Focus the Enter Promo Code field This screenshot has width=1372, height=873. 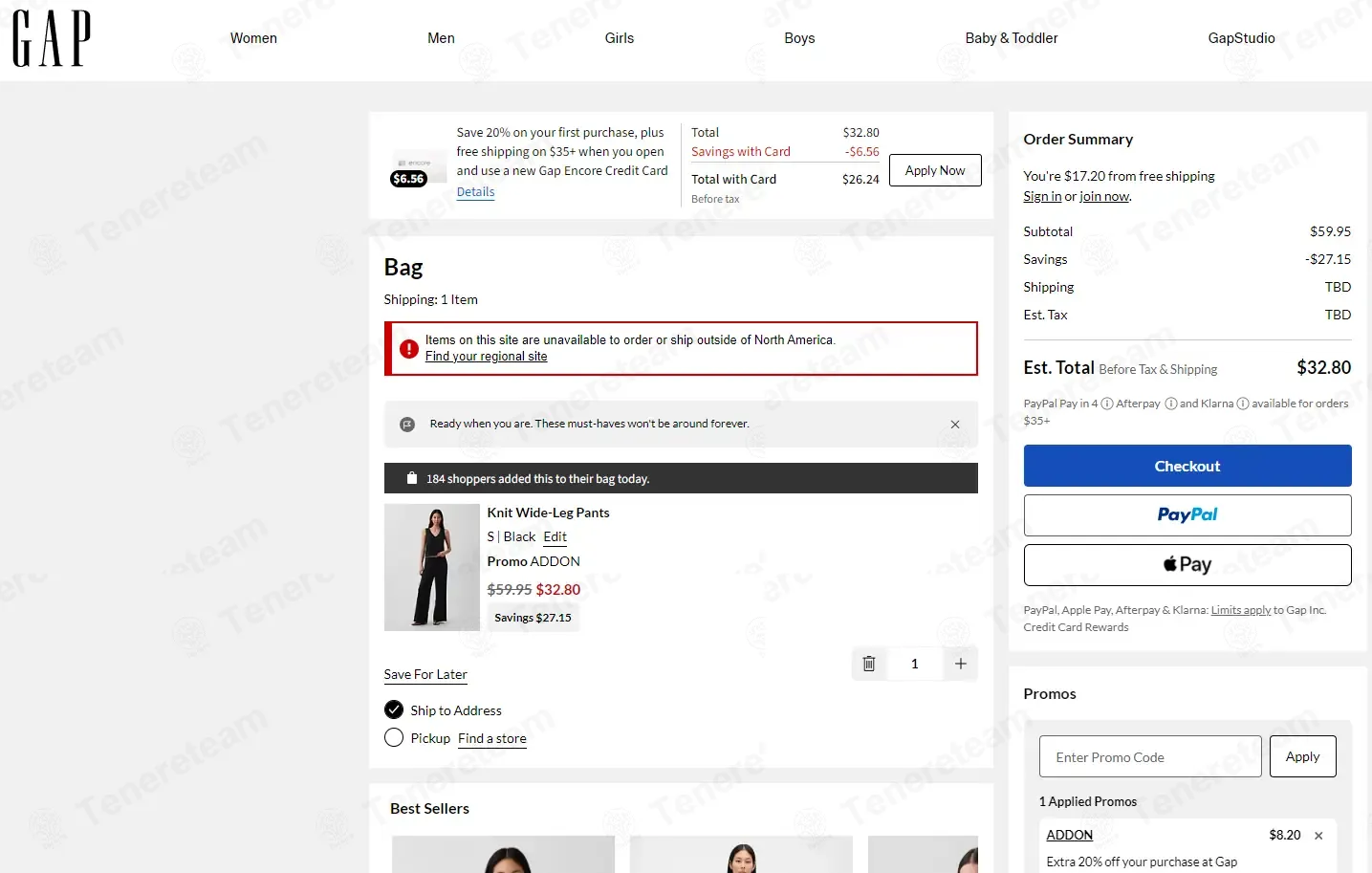(x=1150, y=756)
